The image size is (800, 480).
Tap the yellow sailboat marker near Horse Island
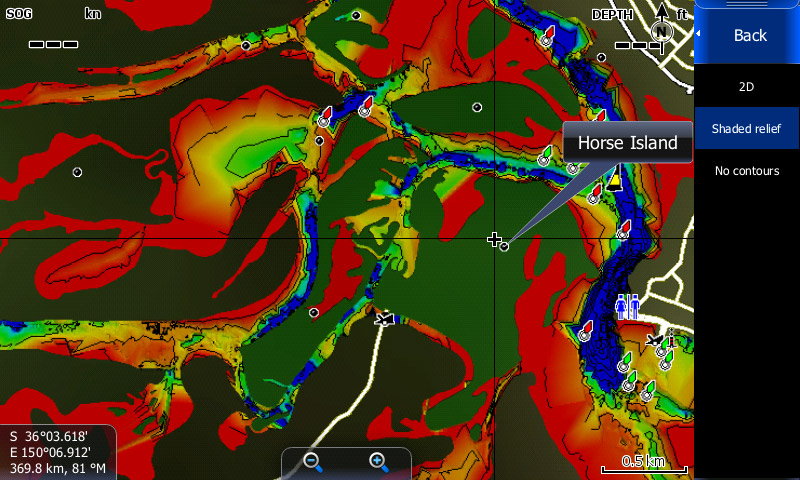(615, 180)
